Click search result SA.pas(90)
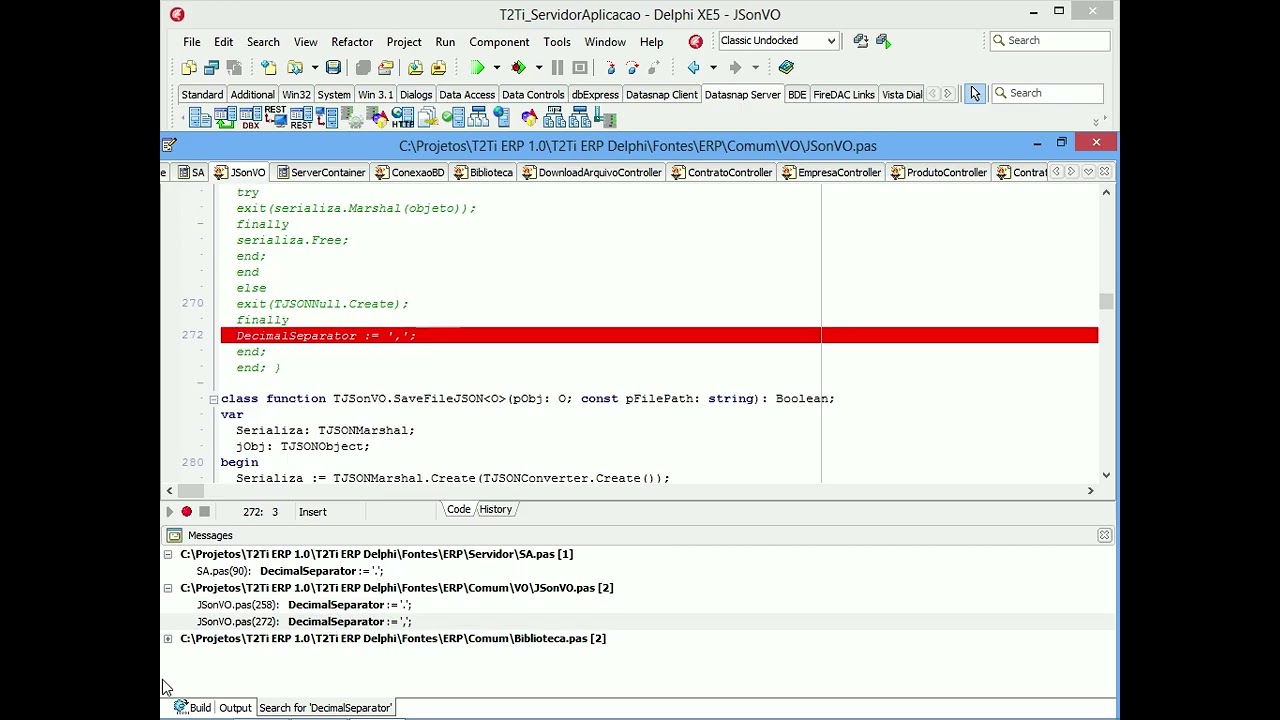This screenshot has height=720, width=1280. click(x=290, y=571)
